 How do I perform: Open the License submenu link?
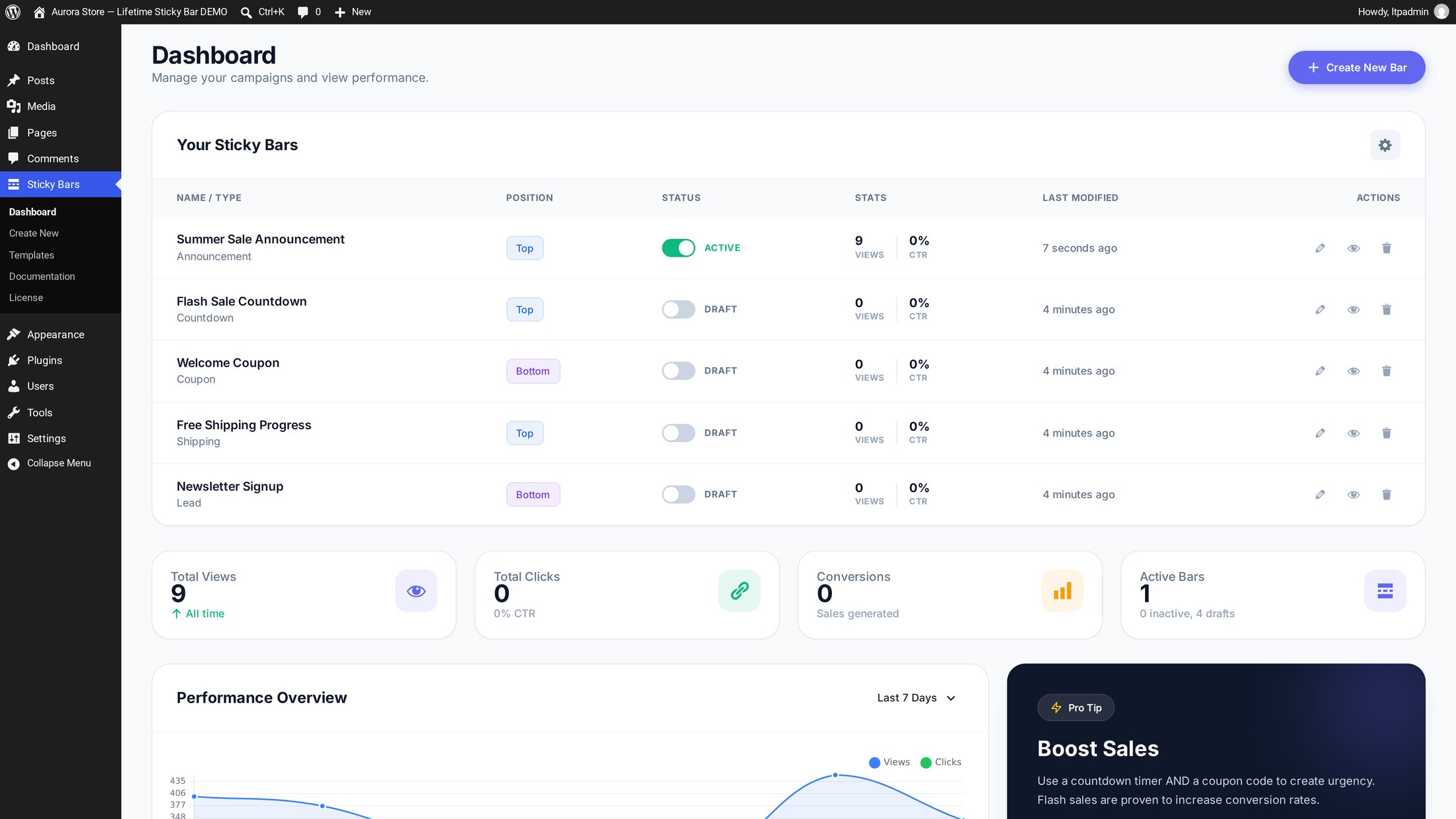coord(26,298)
